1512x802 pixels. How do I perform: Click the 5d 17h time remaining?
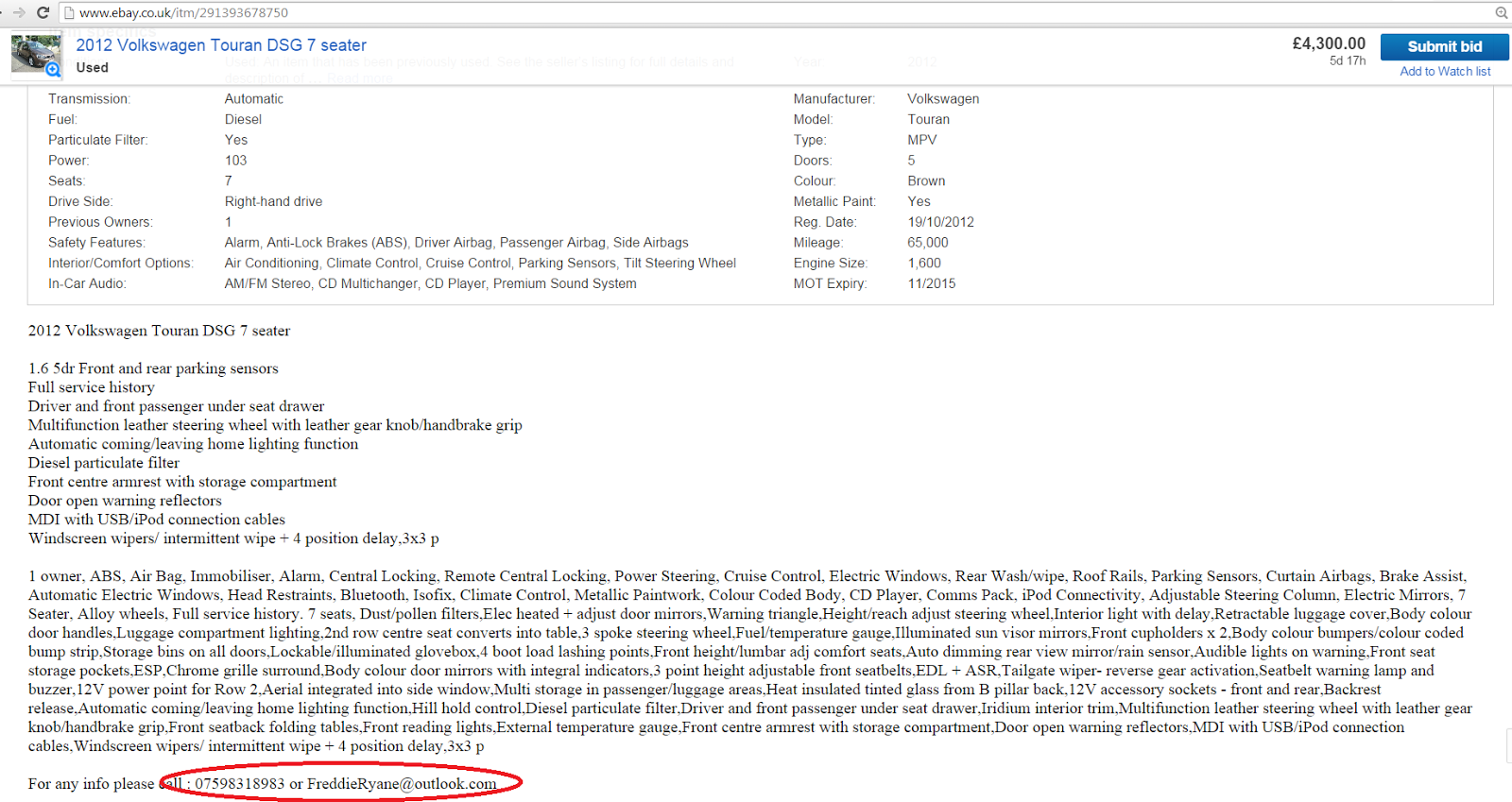[1348, 60]
